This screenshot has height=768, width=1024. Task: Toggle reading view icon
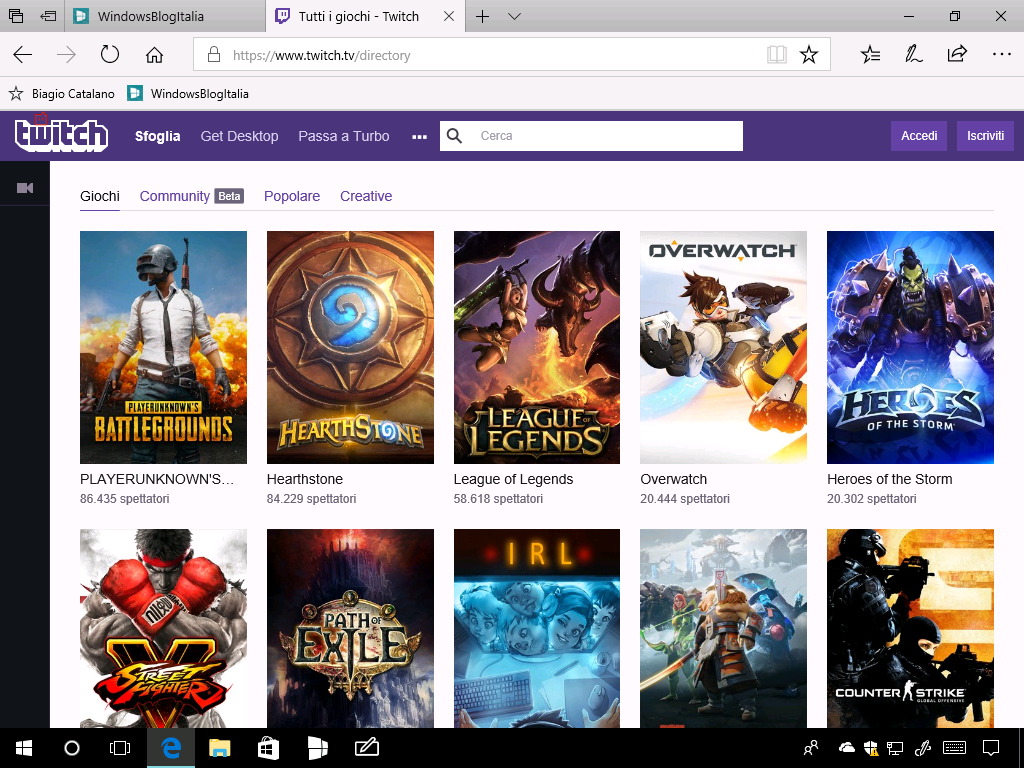[776, 55]
